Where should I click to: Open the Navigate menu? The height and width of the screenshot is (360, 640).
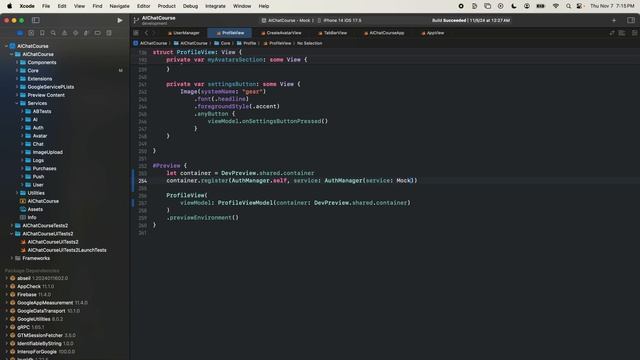[x=120, y=6]
